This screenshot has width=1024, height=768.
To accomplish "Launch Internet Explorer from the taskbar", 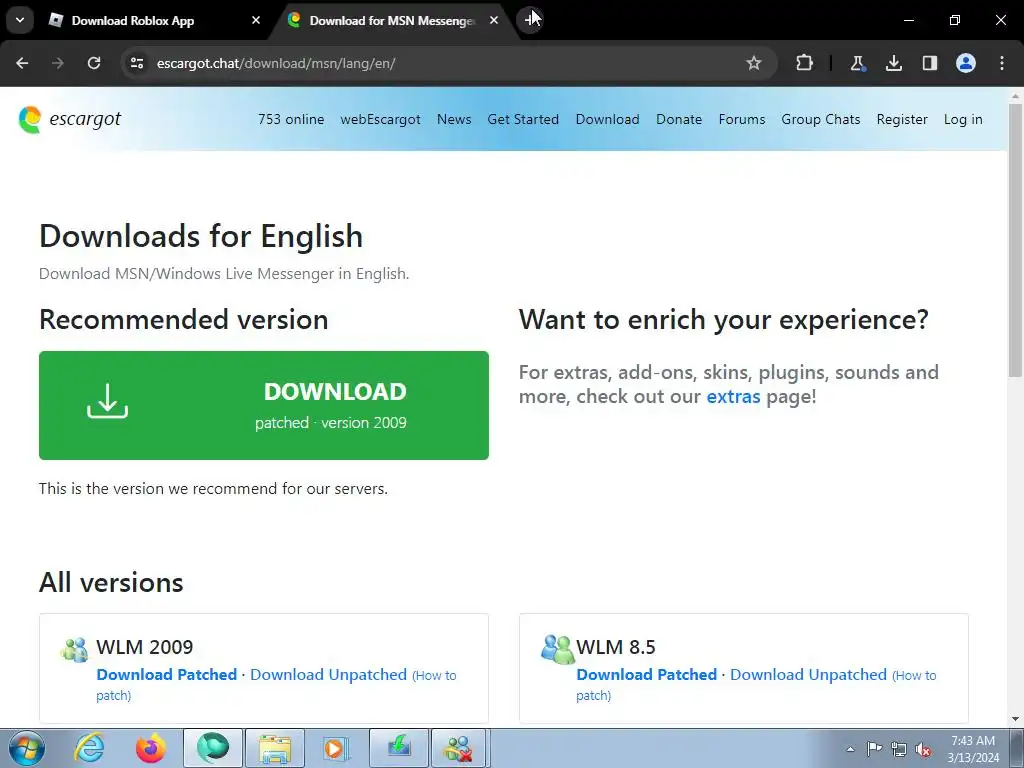I will (x=89, y=748).
